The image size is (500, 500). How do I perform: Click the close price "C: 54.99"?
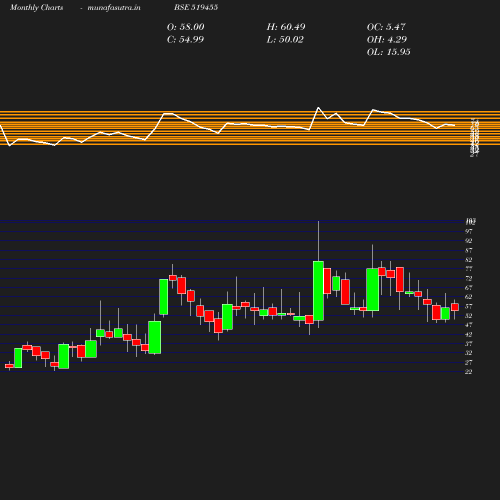[185, 40]
